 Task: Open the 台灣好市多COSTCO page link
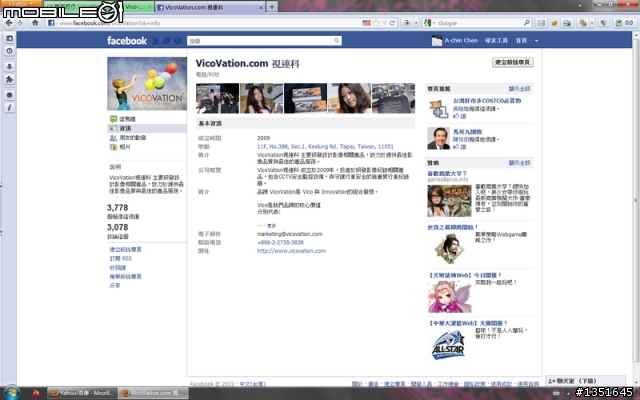point(487,100)
